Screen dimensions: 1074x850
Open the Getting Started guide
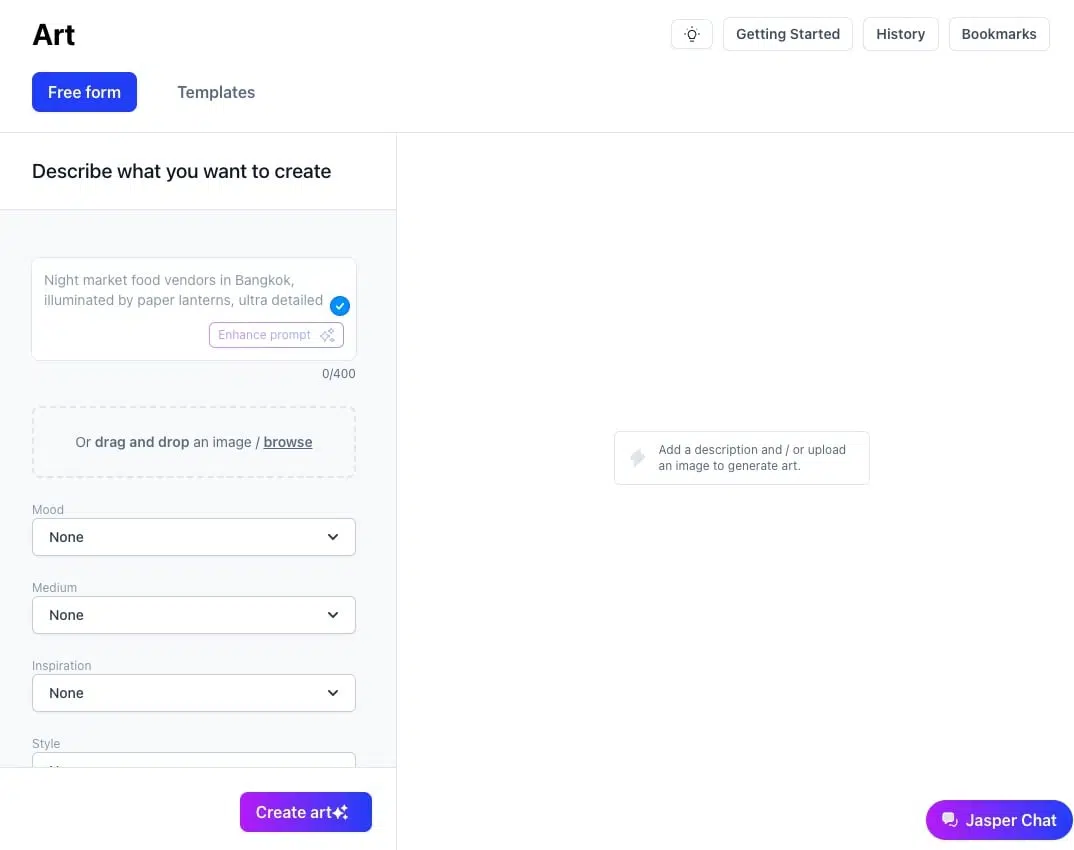click(787, 34)
